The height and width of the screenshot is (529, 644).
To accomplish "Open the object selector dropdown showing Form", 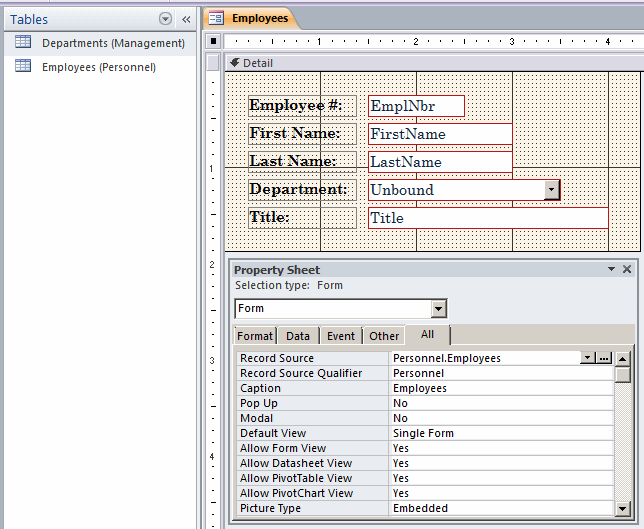I will pyautogui.click(x=438, y=308).
